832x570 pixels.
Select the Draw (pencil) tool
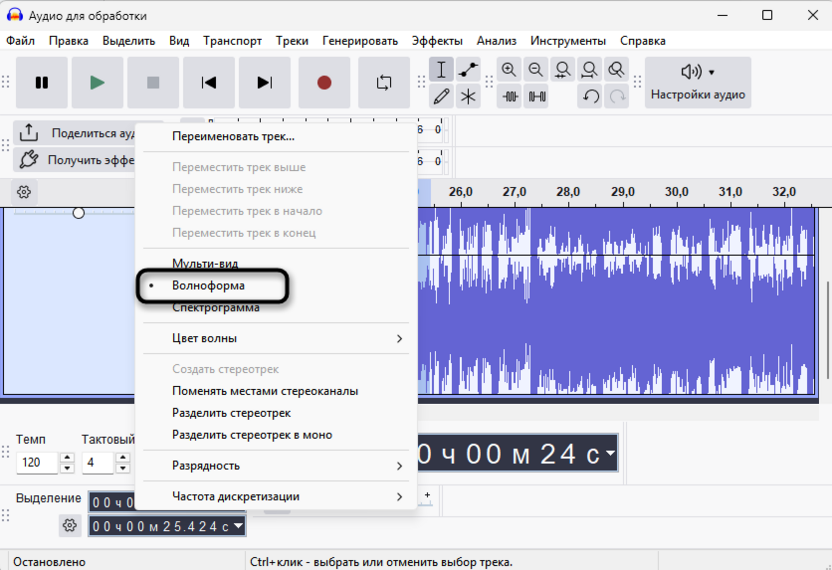[441, 97]
